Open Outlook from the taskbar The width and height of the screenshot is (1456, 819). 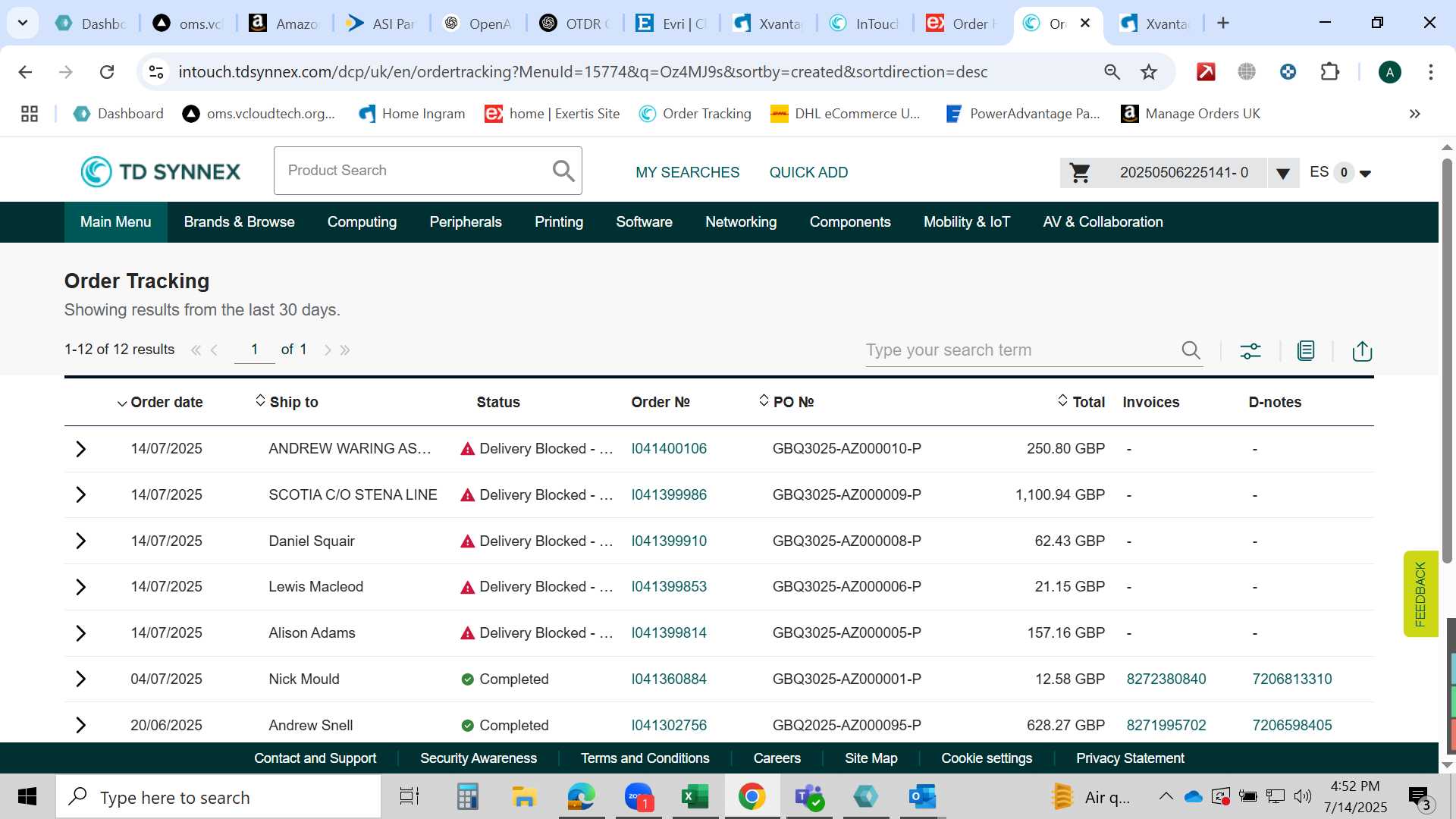pos(922,797)
